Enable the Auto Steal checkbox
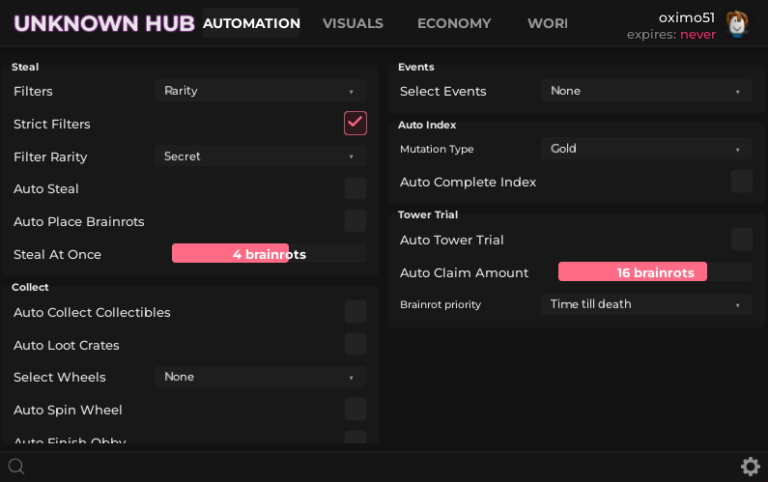The height and width of the screenshot is (482, 768). (355, 189)
